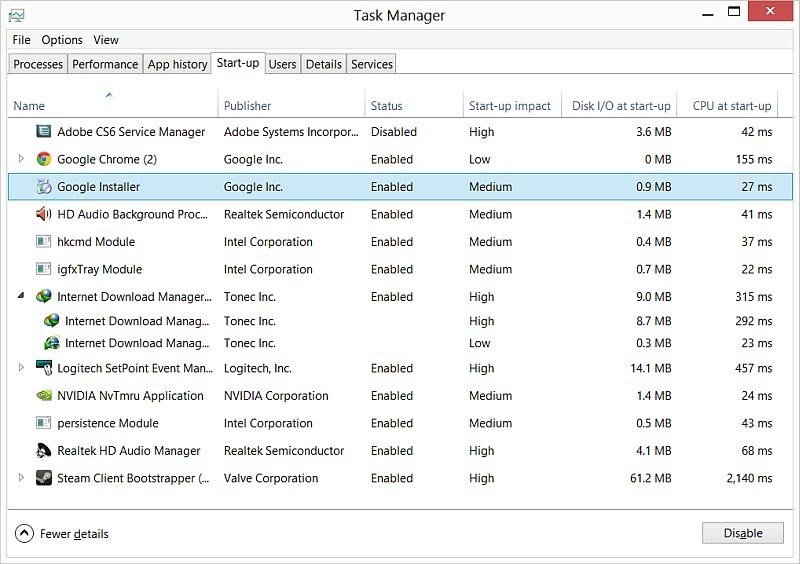Click the Disable button
Screen dimensions: 800x564
click(743, 533)
